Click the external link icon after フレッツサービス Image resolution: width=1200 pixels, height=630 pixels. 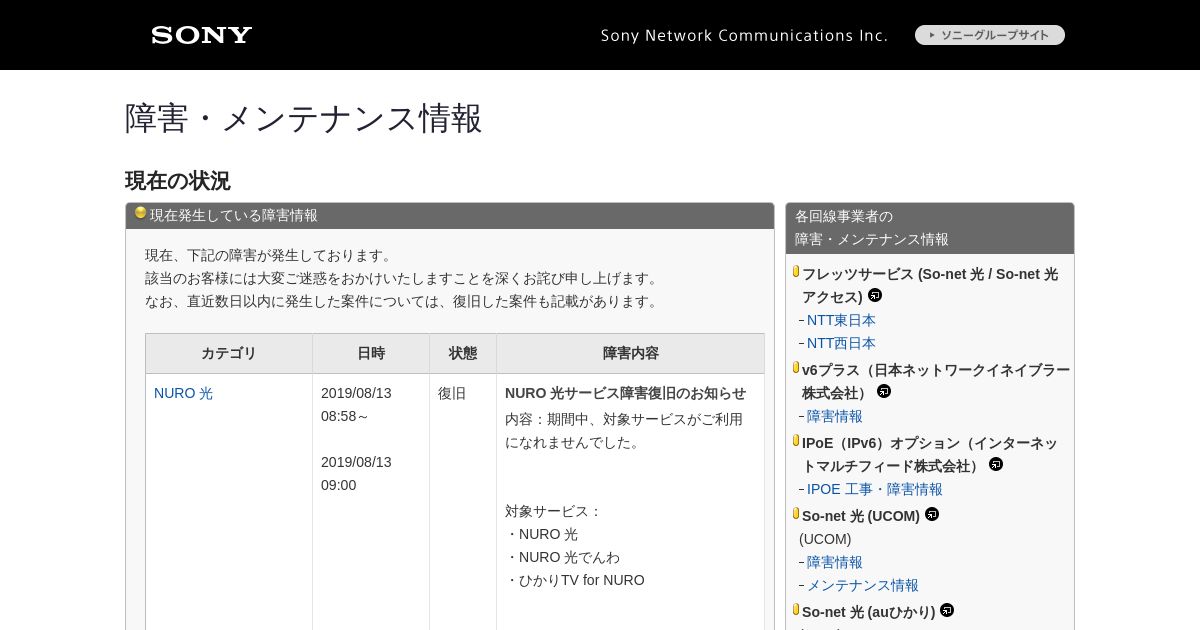875,295
